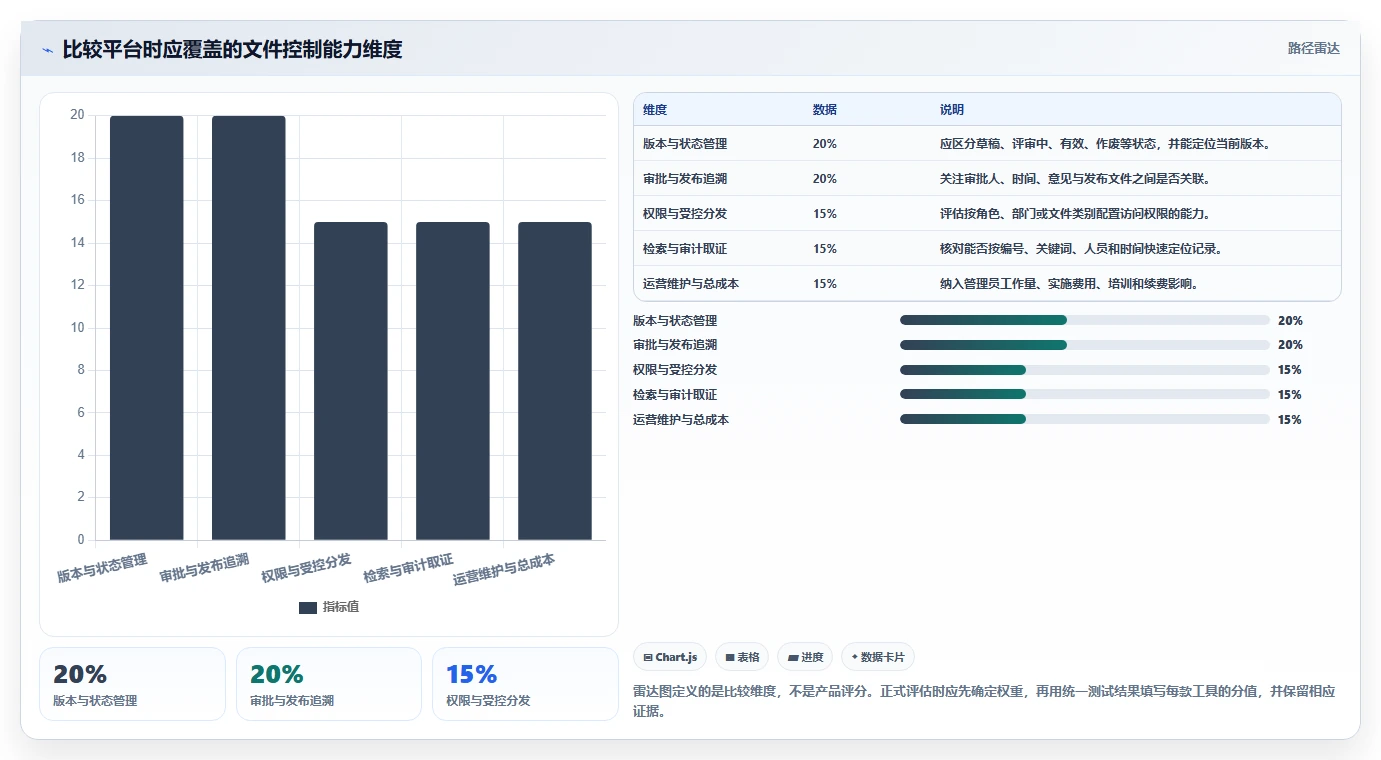Screen dimensions: 1381x760
Task: Click the 运营维护与总成本 table cell
Action: (691, 284)
